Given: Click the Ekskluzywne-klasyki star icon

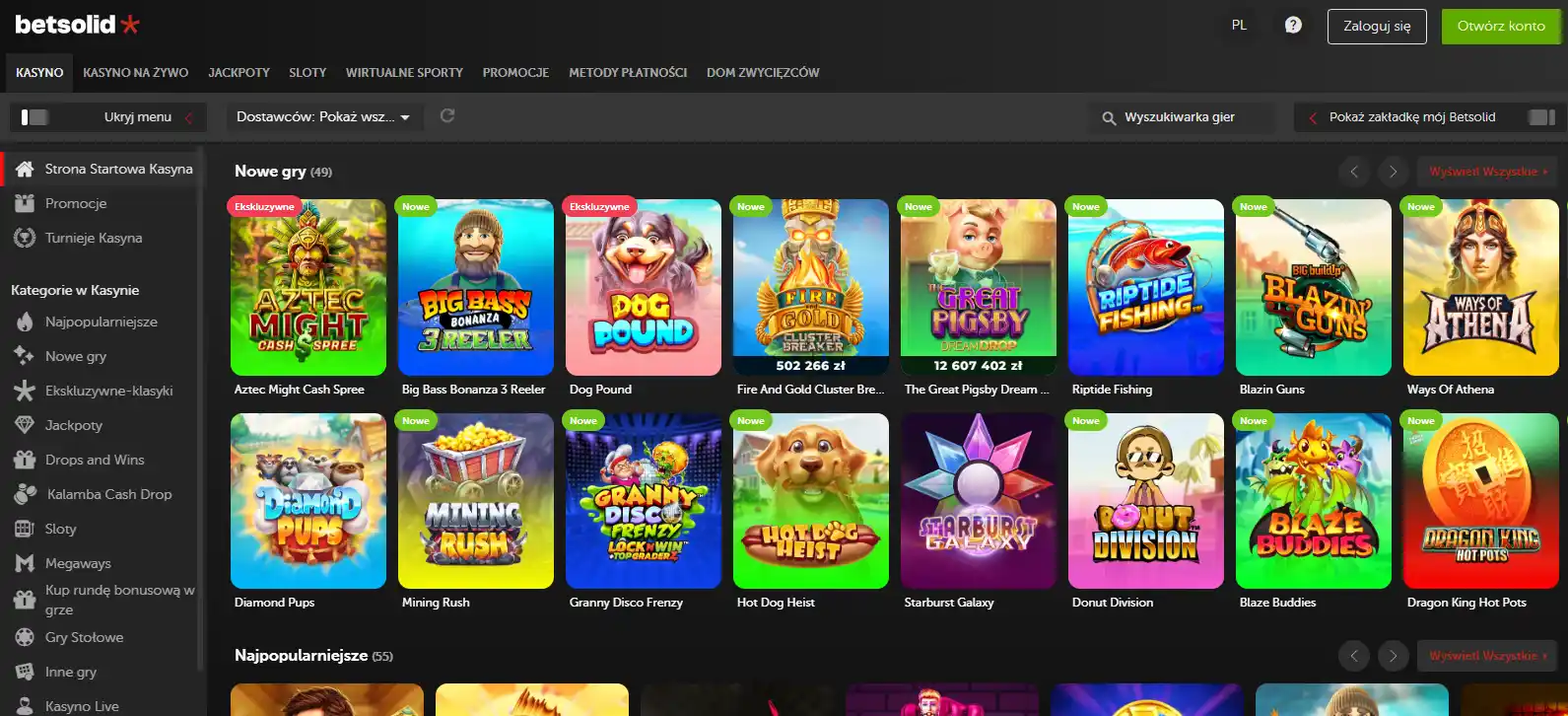Looking at the screenshot, I should click(25, 391).
